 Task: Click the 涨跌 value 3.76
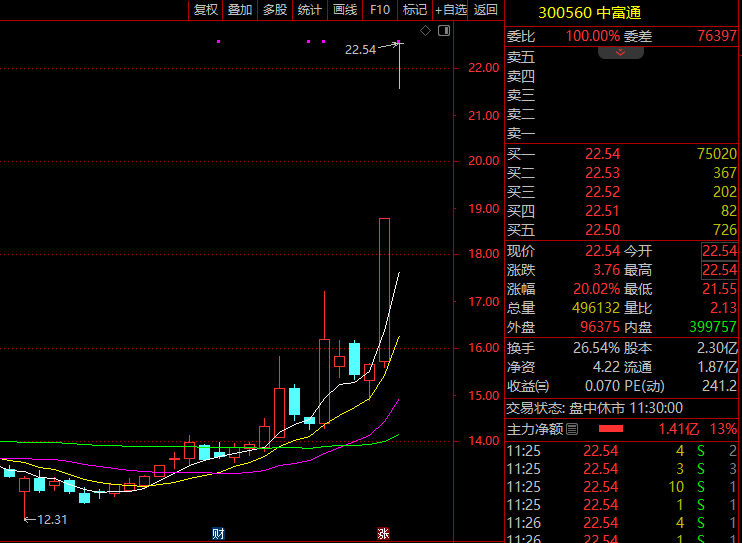pos(607,270)
